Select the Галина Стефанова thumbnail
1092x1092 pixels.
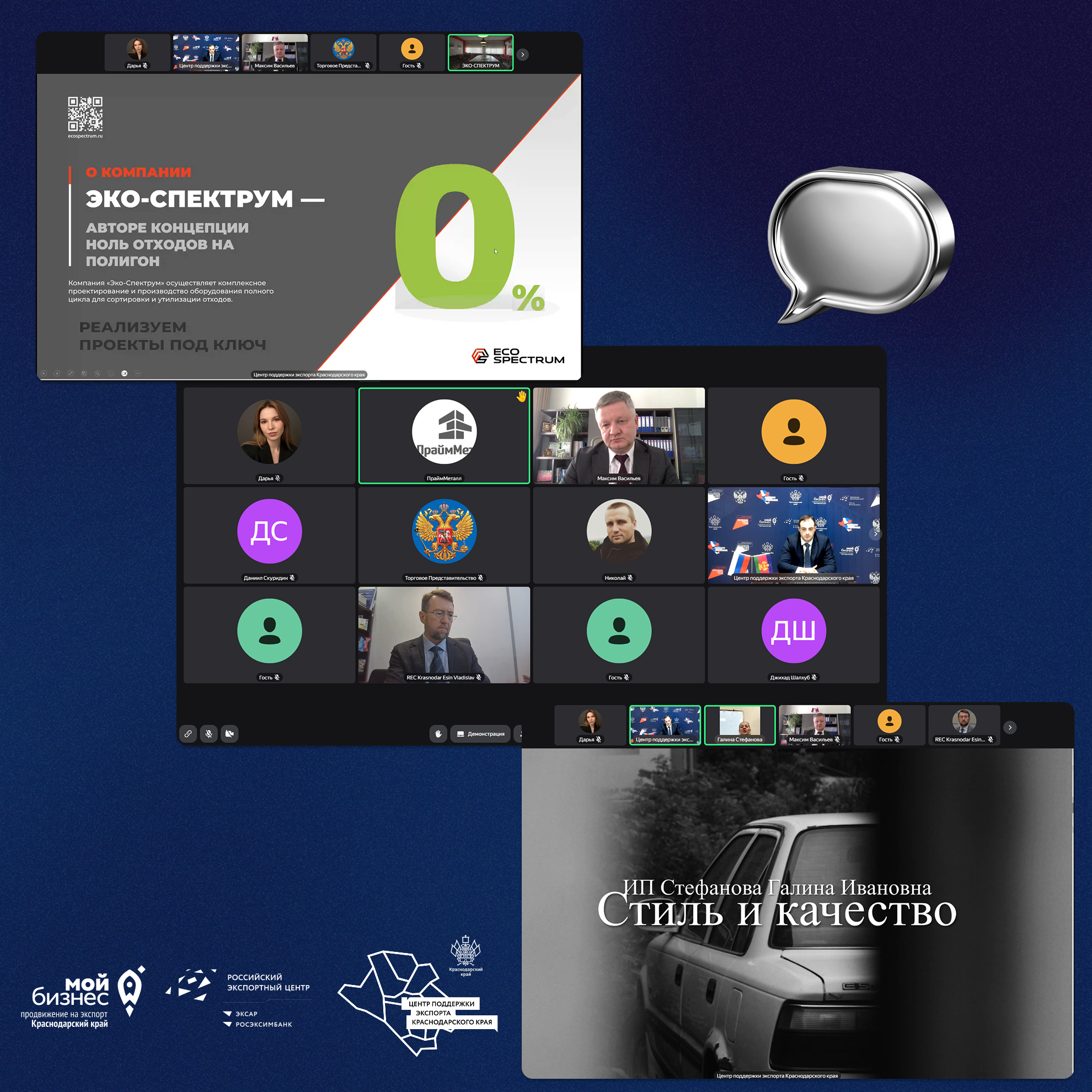point(740,725)
